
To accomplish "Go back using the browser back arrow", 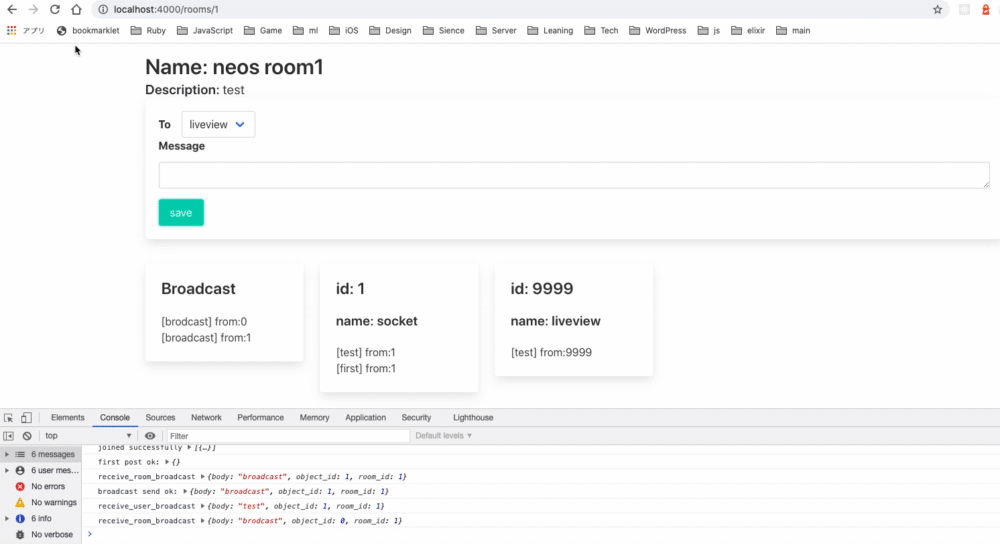I will 12,10.
